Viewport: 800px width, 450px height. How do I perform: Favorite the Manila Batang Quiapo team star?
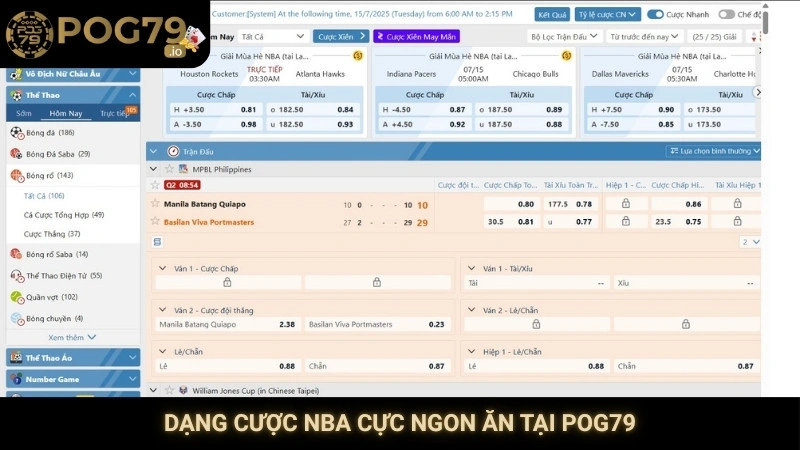tap(155, 204)
